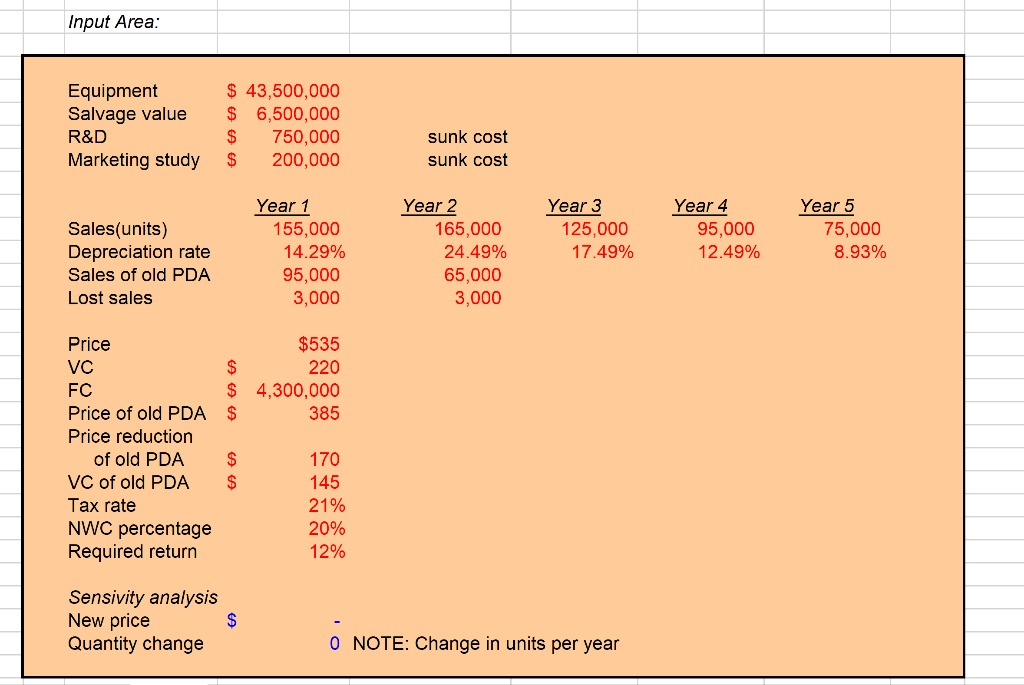Select Year 2 lost sales 3,000
The image size is (1024, 685).
(478, 298)
